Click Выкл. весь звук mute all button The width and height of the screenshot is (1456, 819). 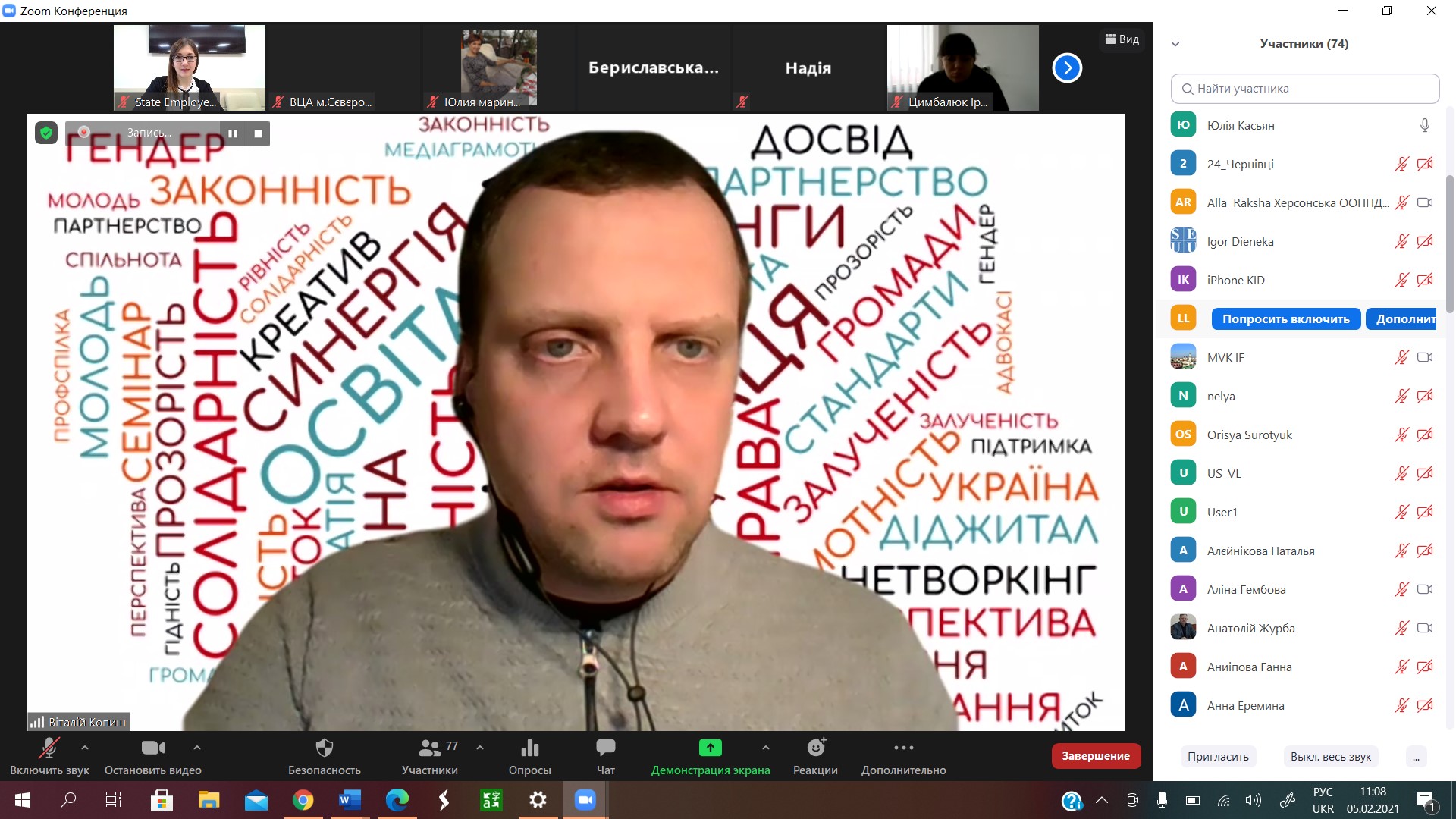tap(1331, 757)
